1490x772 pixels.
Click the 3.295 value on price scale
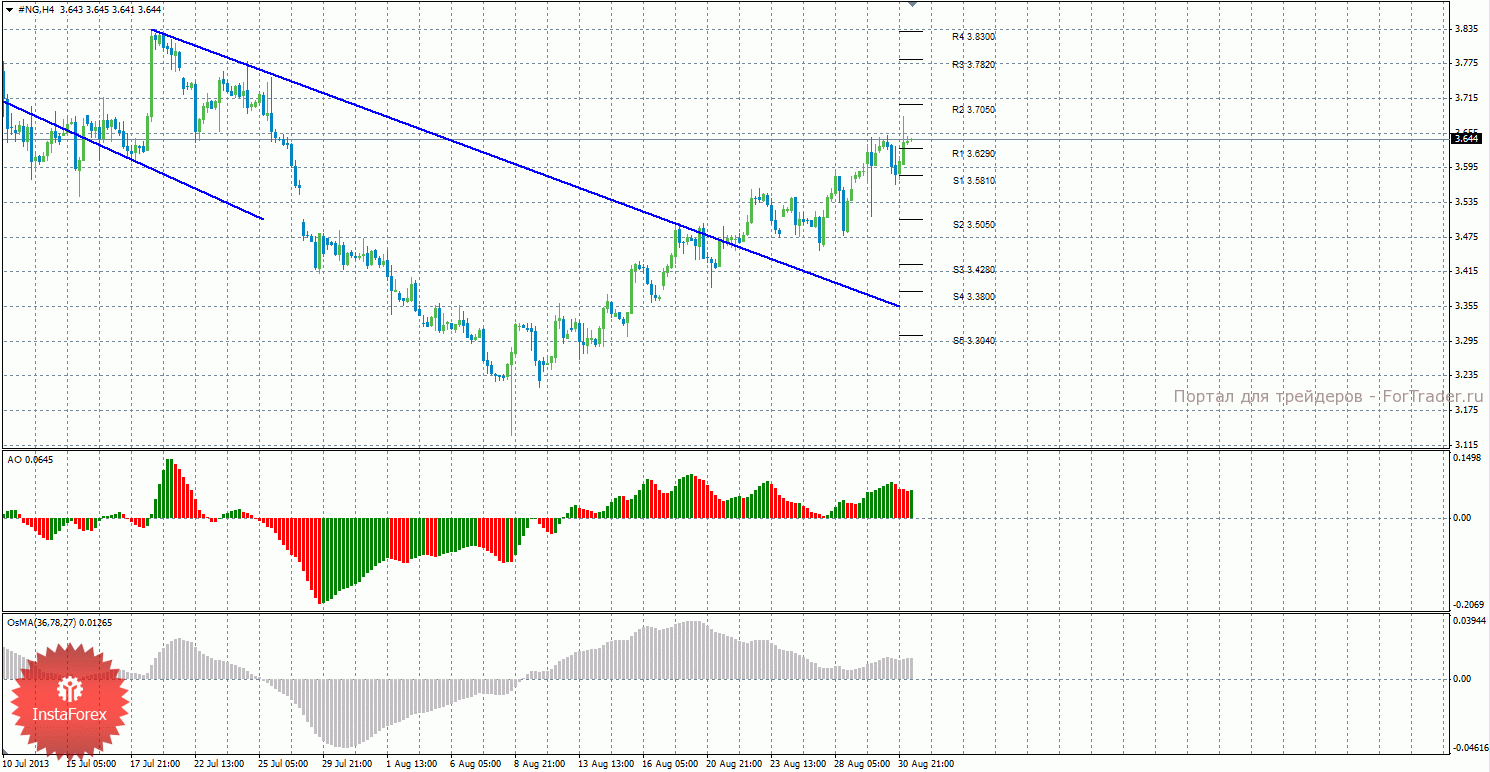point(1467,341)
